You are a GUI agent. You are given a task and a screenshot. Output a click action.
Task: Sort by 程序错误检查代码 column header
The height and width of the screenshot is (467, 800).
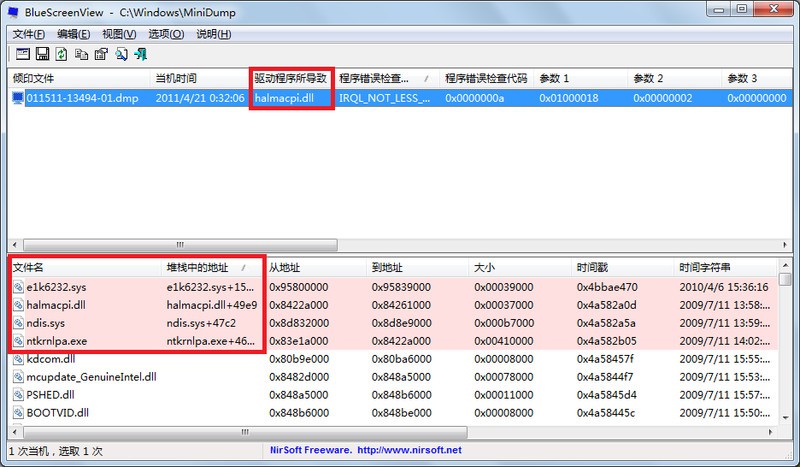483,78
